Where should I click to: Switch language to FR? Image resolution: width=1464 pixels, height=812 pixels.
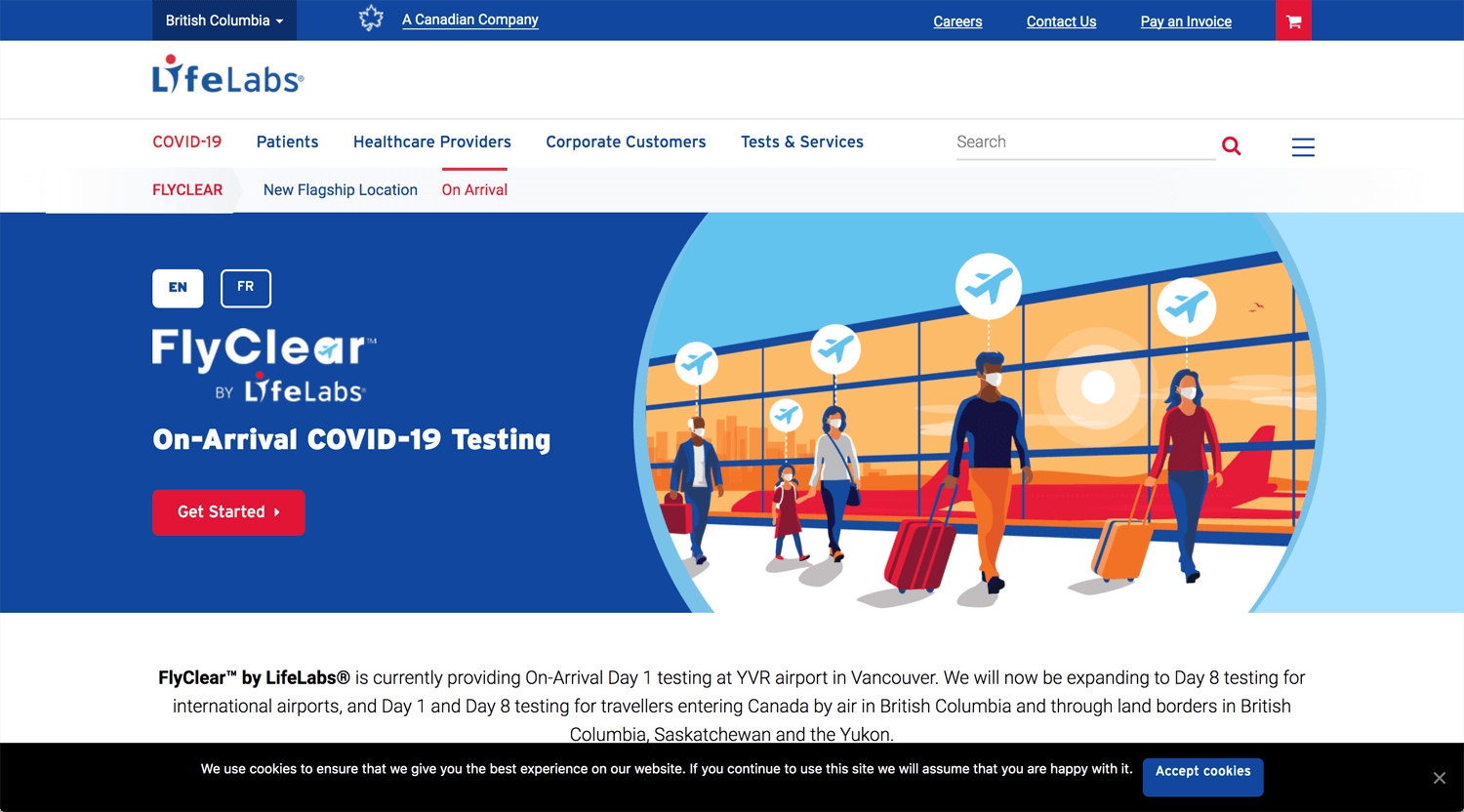246,288
